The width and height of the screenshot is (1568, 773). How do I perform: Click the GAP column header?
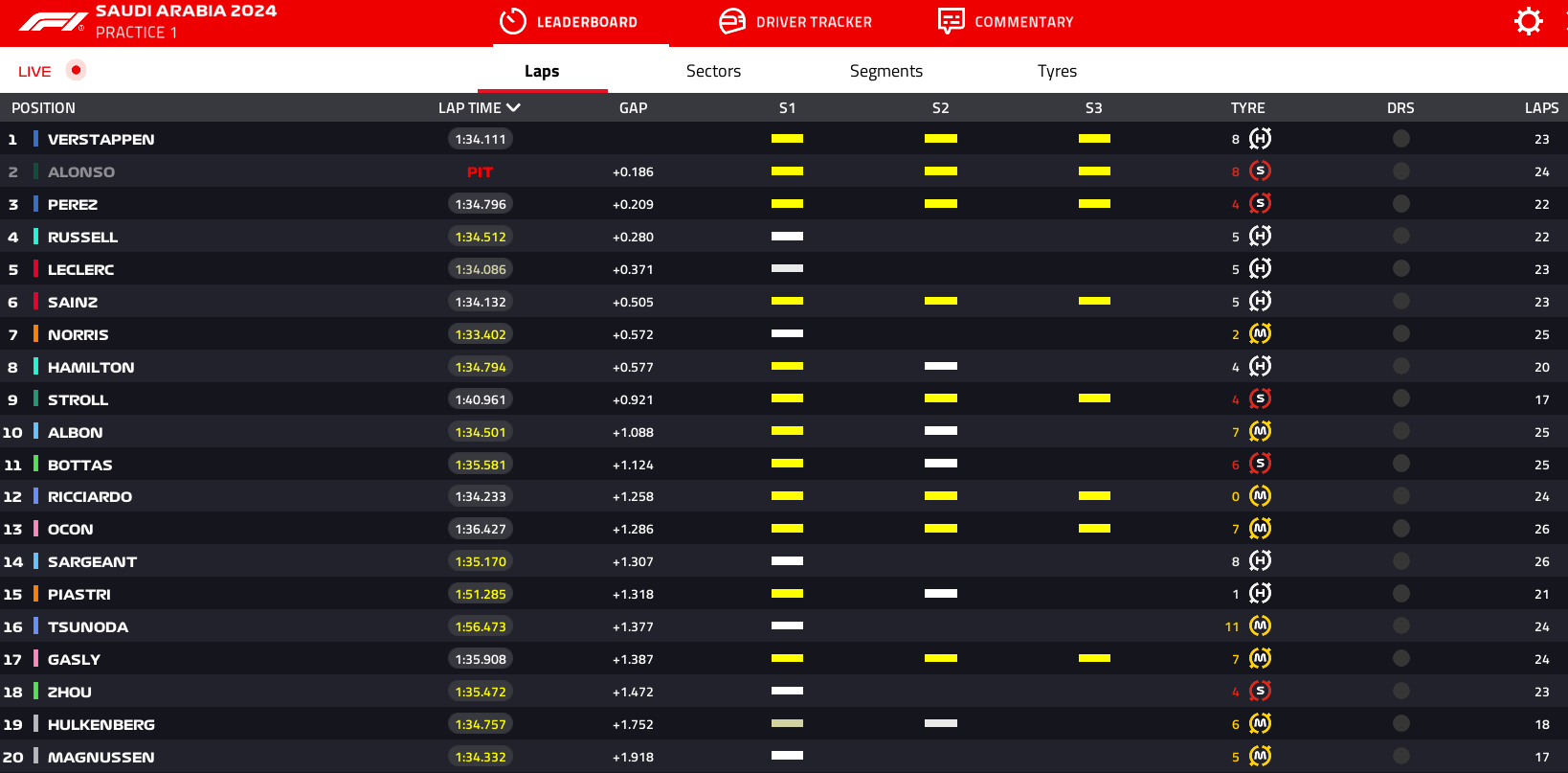pyautogui.click(x=633, y=108)
